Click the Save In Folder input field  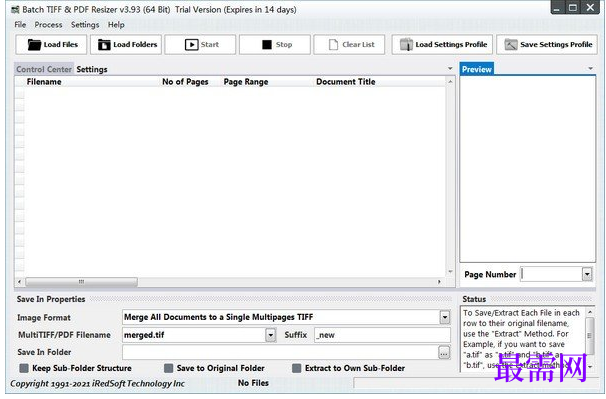click(280, 352)
